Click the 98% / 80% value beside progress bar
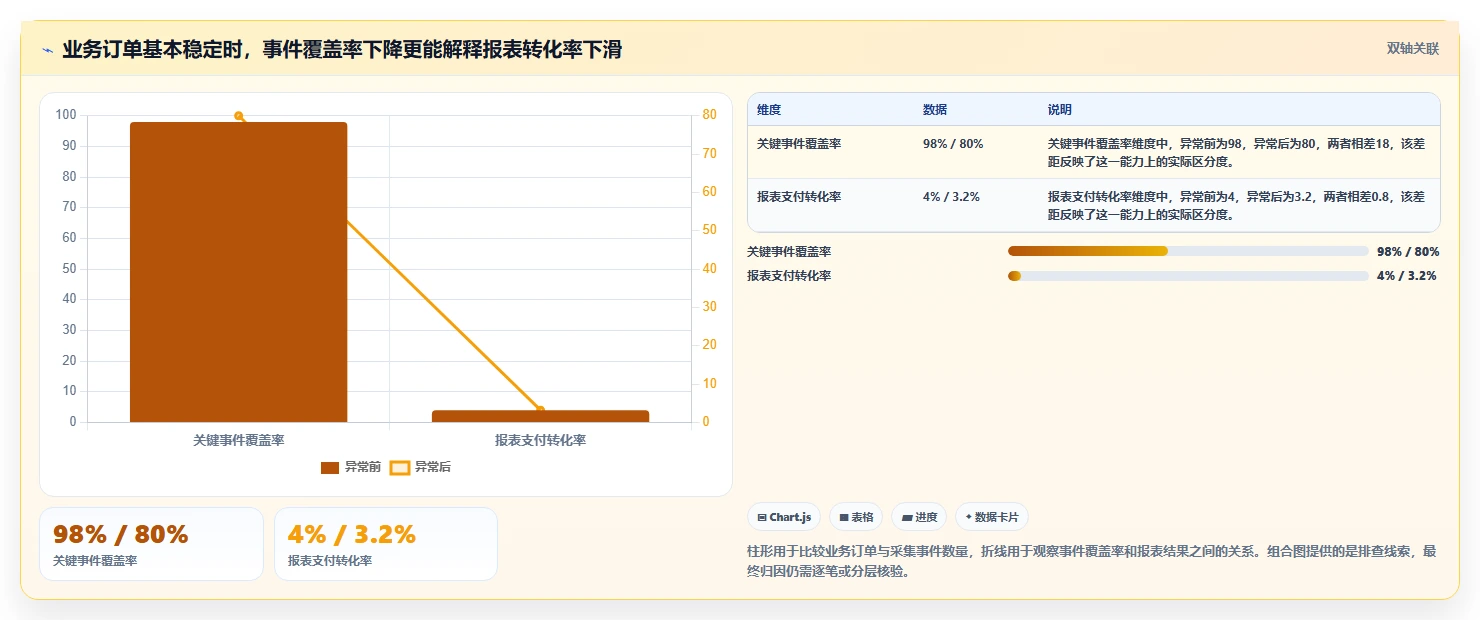 pos(1408,252)
